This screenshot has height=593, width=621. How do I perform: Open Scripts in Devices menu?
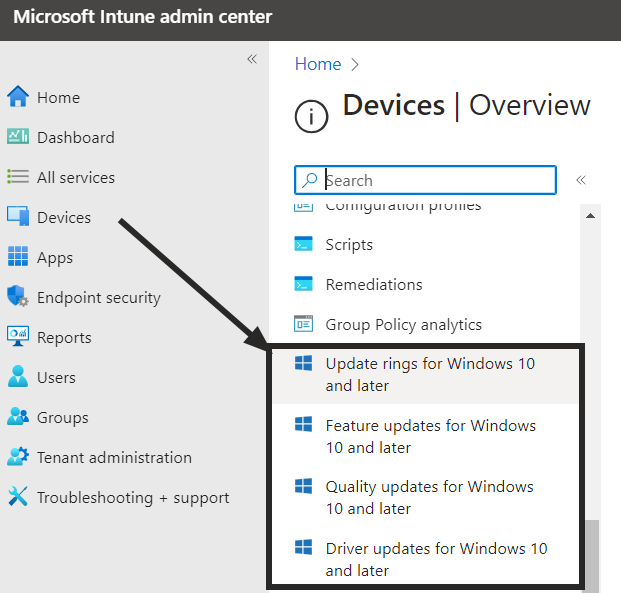coord(349,244)
